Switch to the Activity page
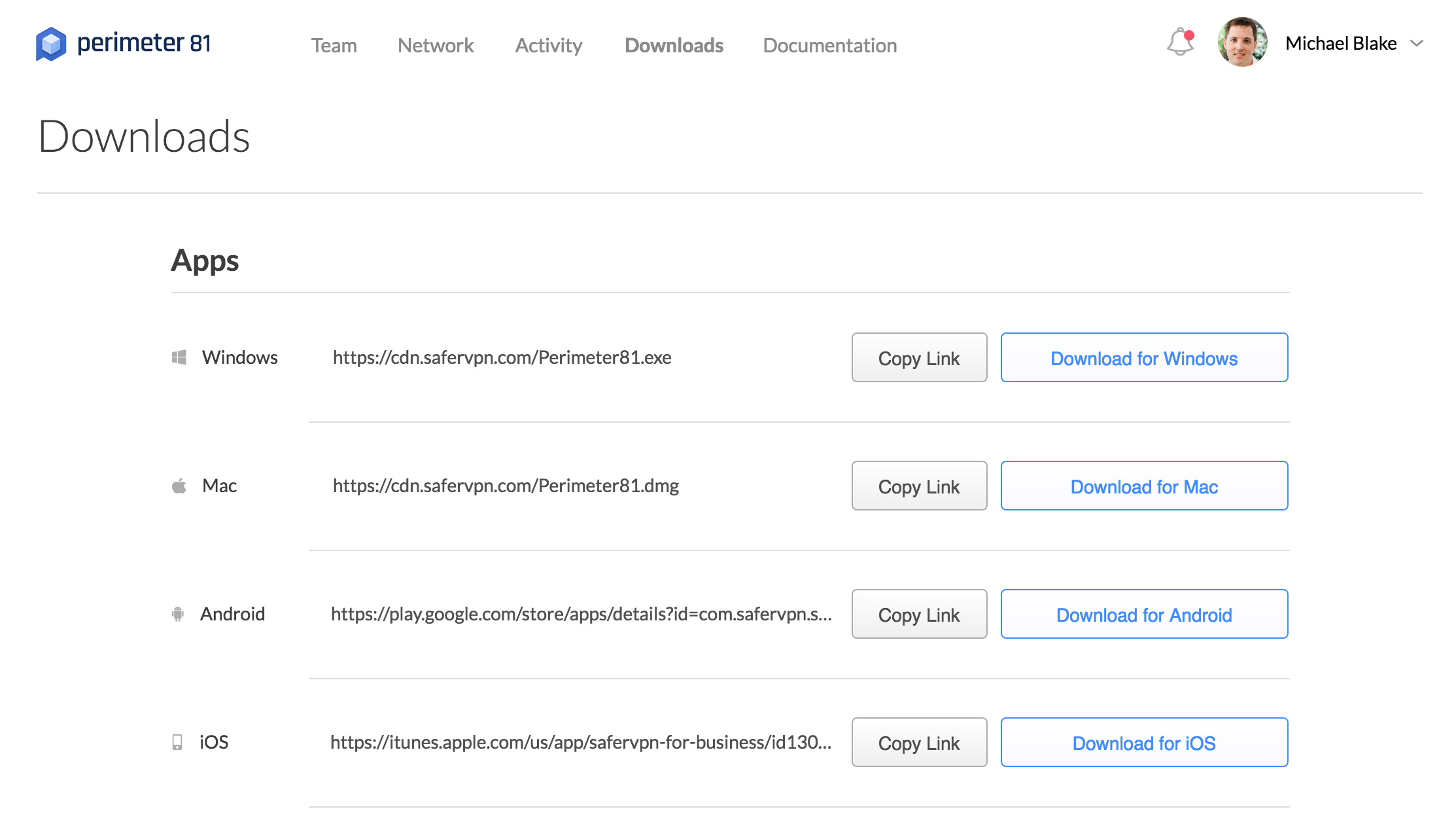1456x822 pixels. coord(548,45)
